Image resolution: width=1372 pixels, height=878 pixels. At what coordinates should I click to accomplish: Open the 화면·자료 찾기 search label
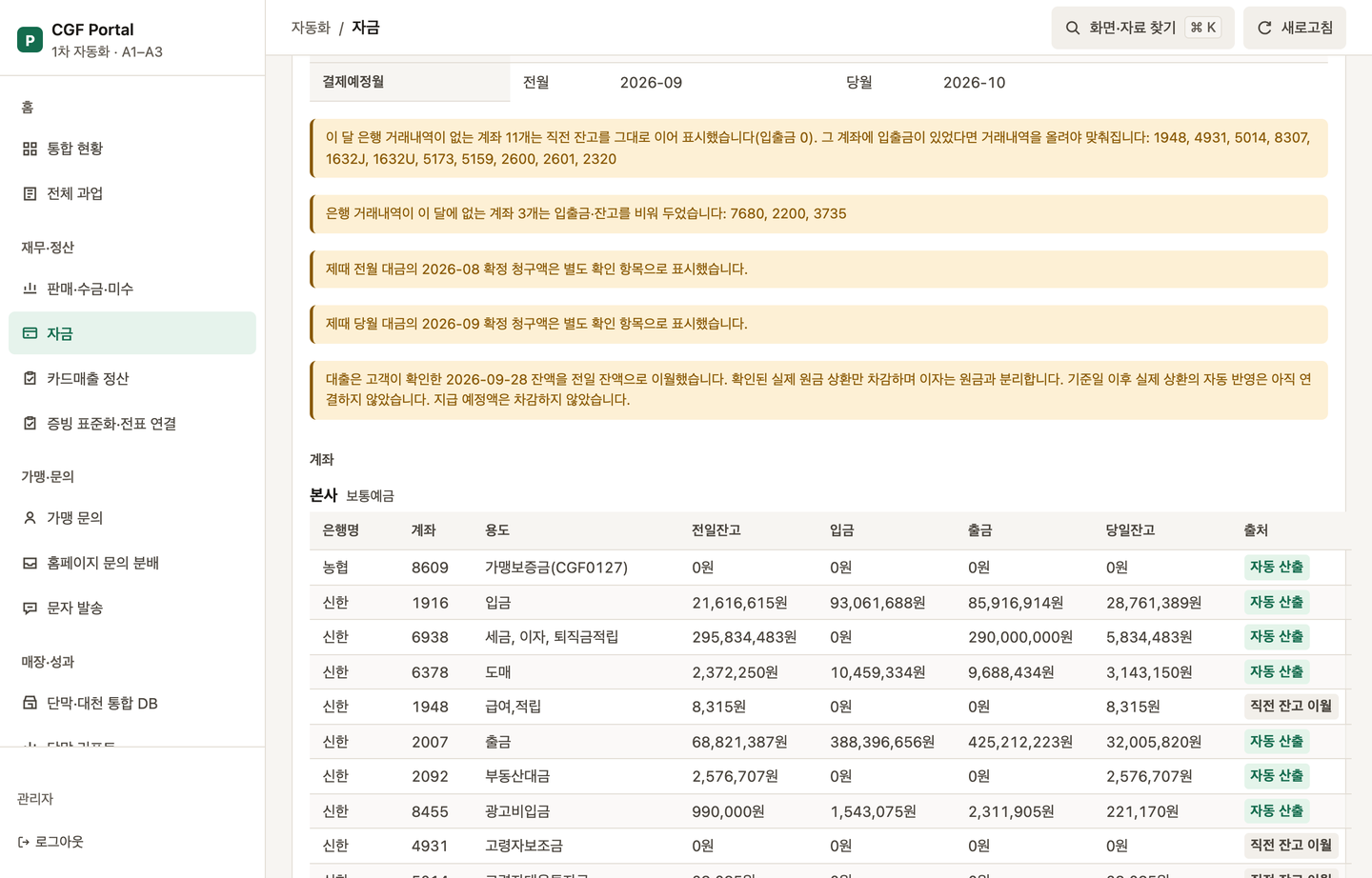click(1132, 28)
